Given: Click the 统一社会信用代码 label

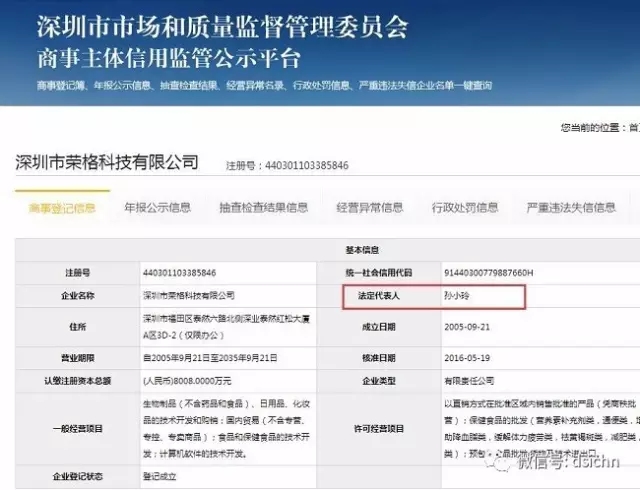Looking at the screenshot, I should click(x=379, y=273).
